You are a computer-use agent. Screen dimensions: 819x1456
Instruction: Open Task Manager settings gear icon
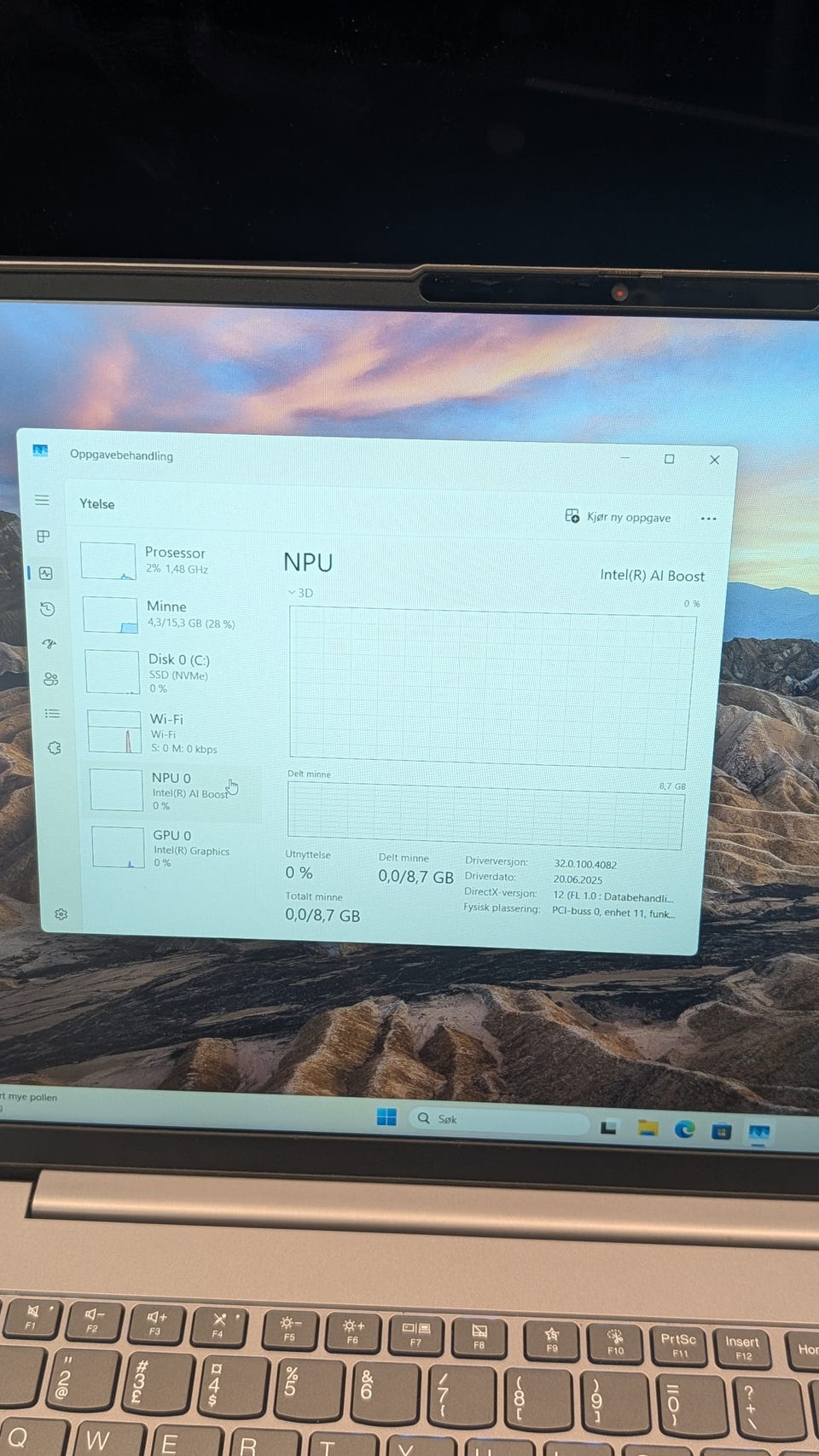[x=61, y=914]
